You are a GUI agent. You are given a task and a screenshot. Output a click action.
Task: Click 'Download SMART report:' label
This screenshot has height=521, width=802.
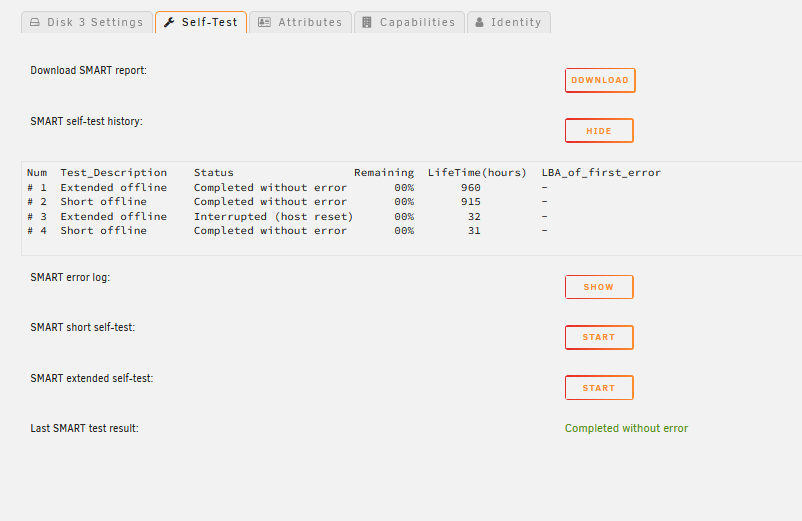click(88, 71)
